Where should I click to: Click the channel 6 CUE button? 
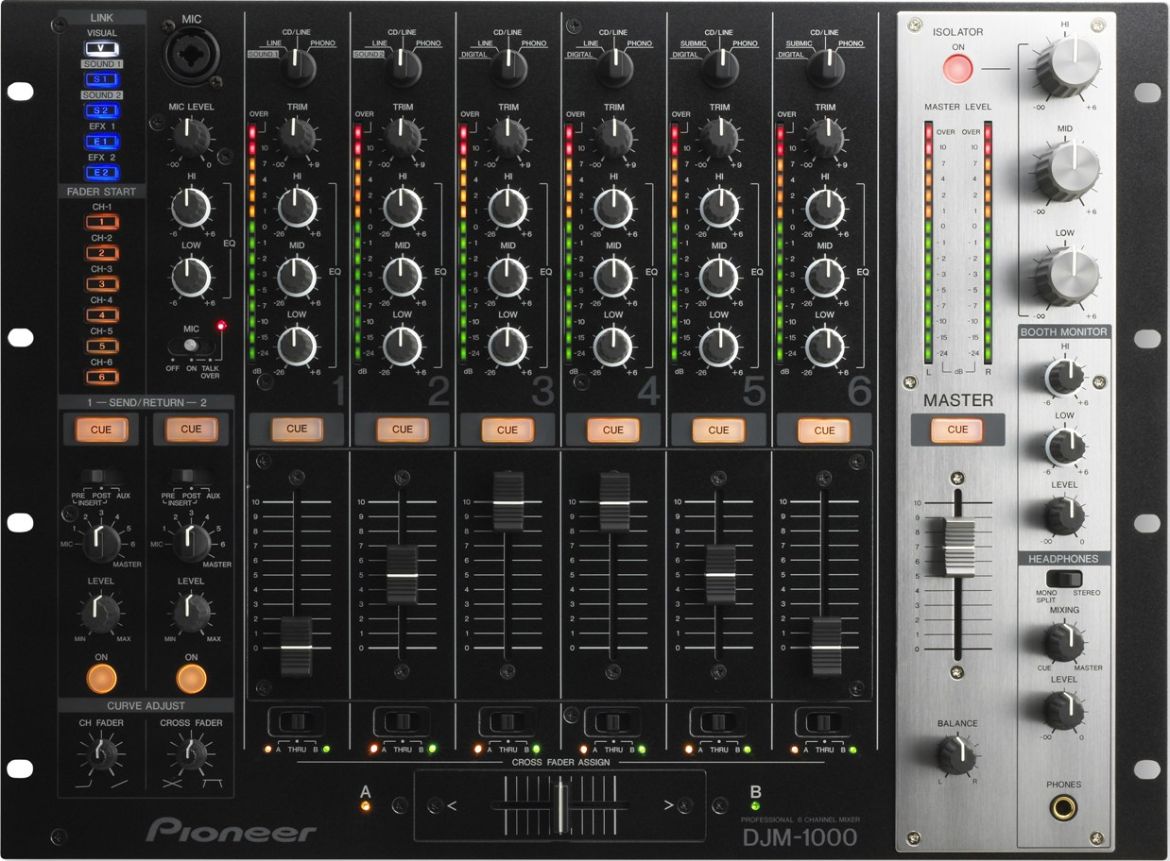coord(824,430)
